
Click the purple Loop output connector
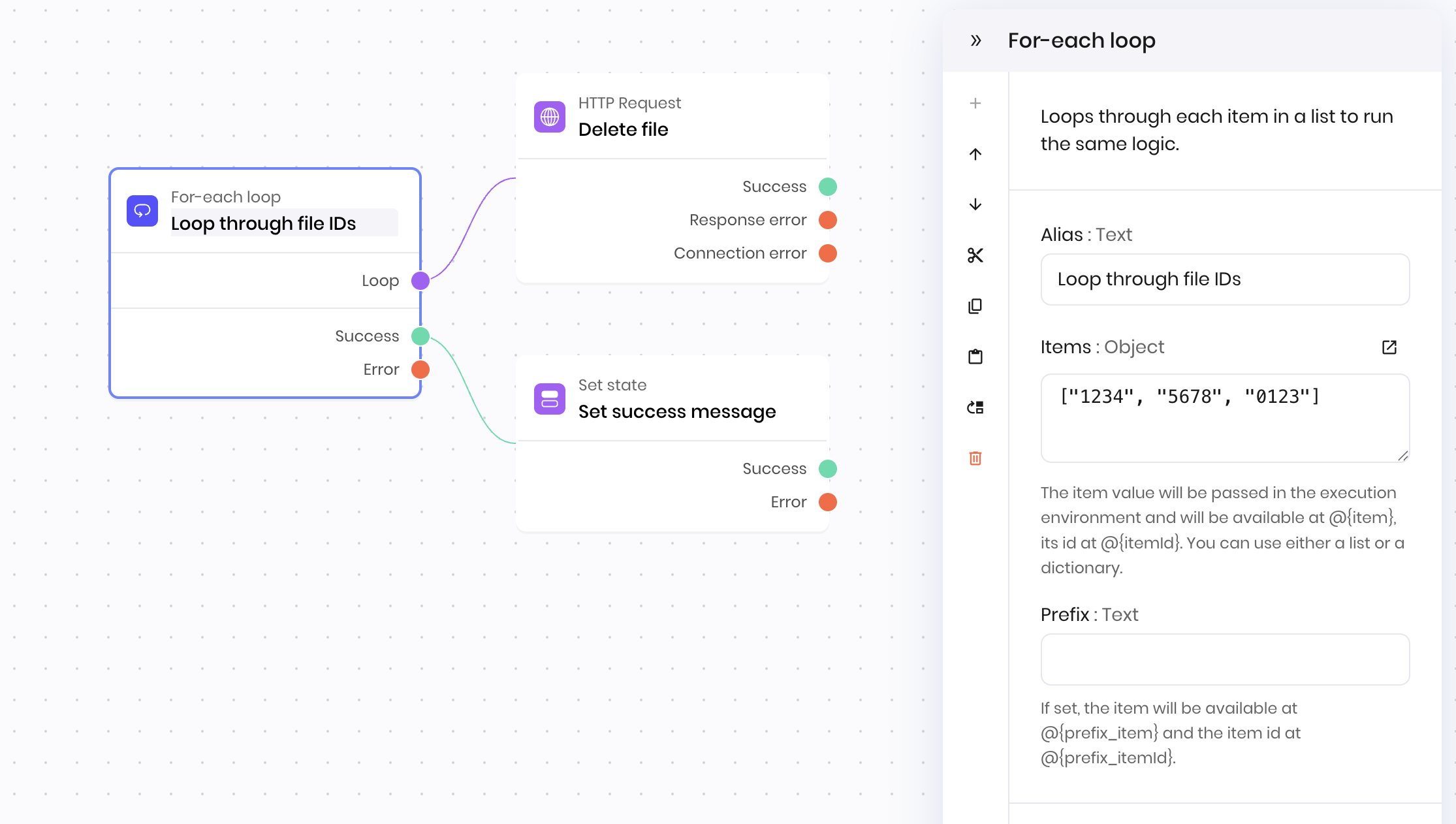point(420,281)
